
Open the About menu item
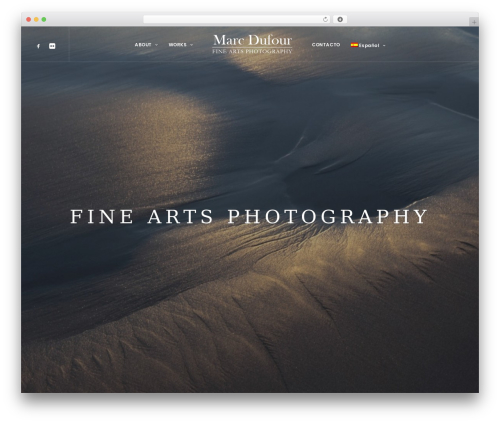pyautogui.click(x=143, y=45)
